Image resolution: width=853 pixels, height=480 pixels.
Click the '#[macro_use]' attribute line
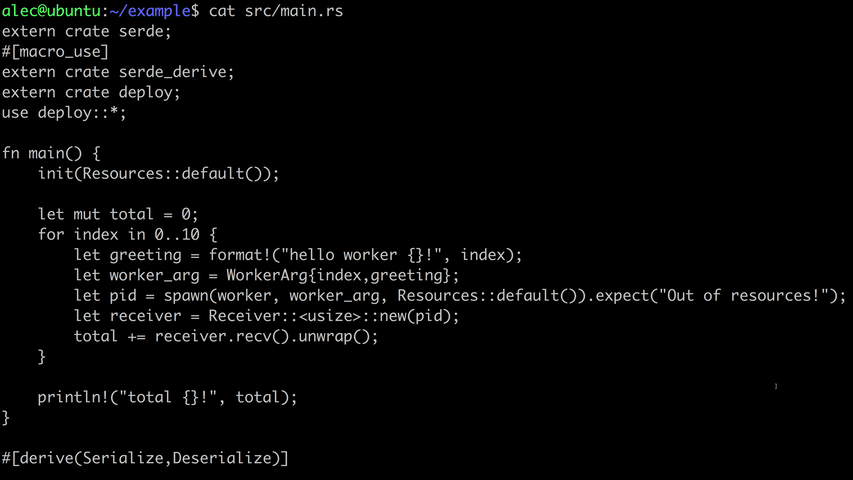[x=55, y=52]
